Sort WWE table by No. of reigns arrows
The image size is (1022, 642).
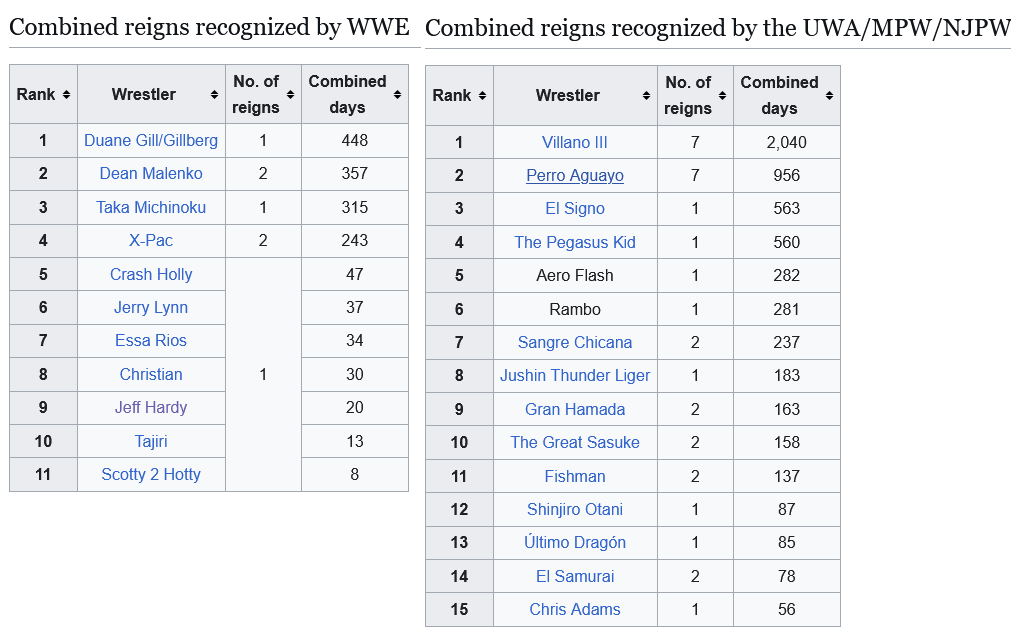tap(290, 95)
